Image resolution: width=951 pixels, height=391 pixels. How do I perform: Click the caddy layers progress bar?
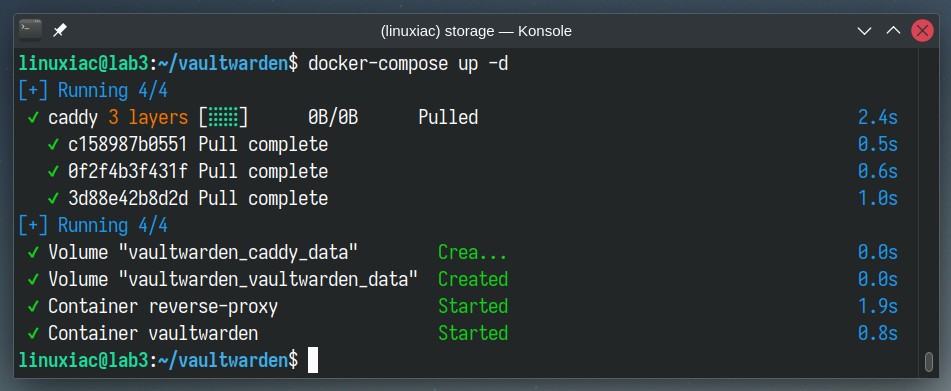[x=223, y=117]
